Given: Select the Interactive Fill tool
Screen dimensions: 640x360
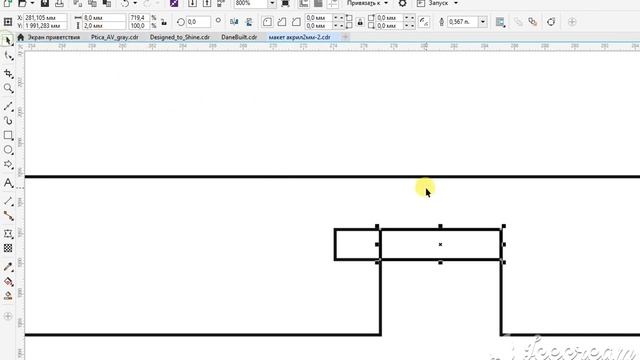Looking at the screenshot, I should [8, 281].
